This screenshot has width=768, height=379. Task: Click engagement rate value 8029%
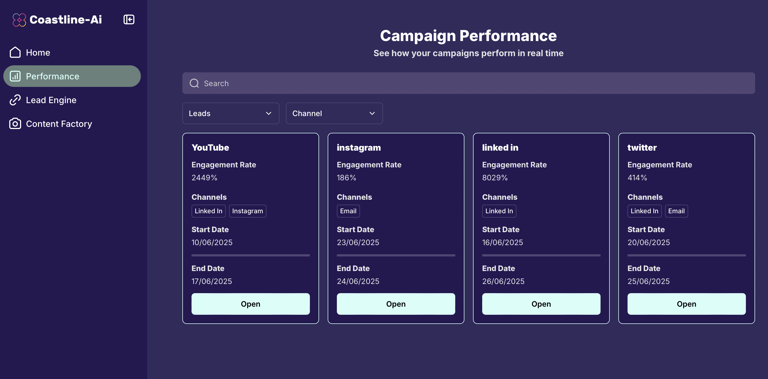click(x=495, y=178)
